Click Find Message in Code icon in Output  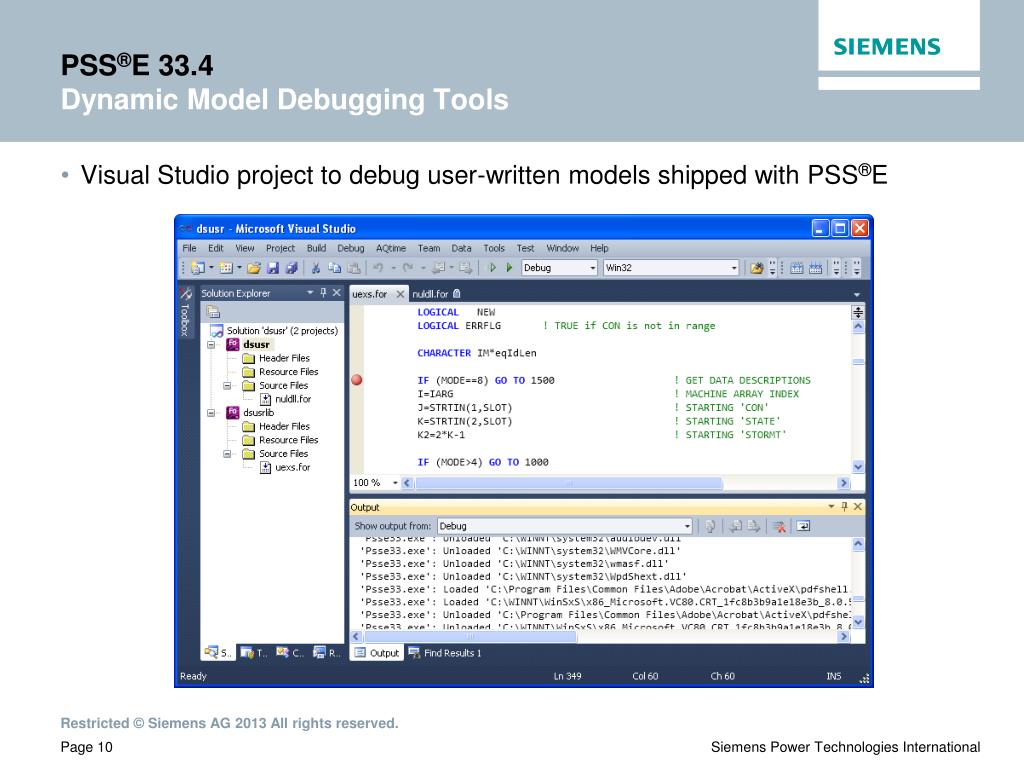pos(710,526)
